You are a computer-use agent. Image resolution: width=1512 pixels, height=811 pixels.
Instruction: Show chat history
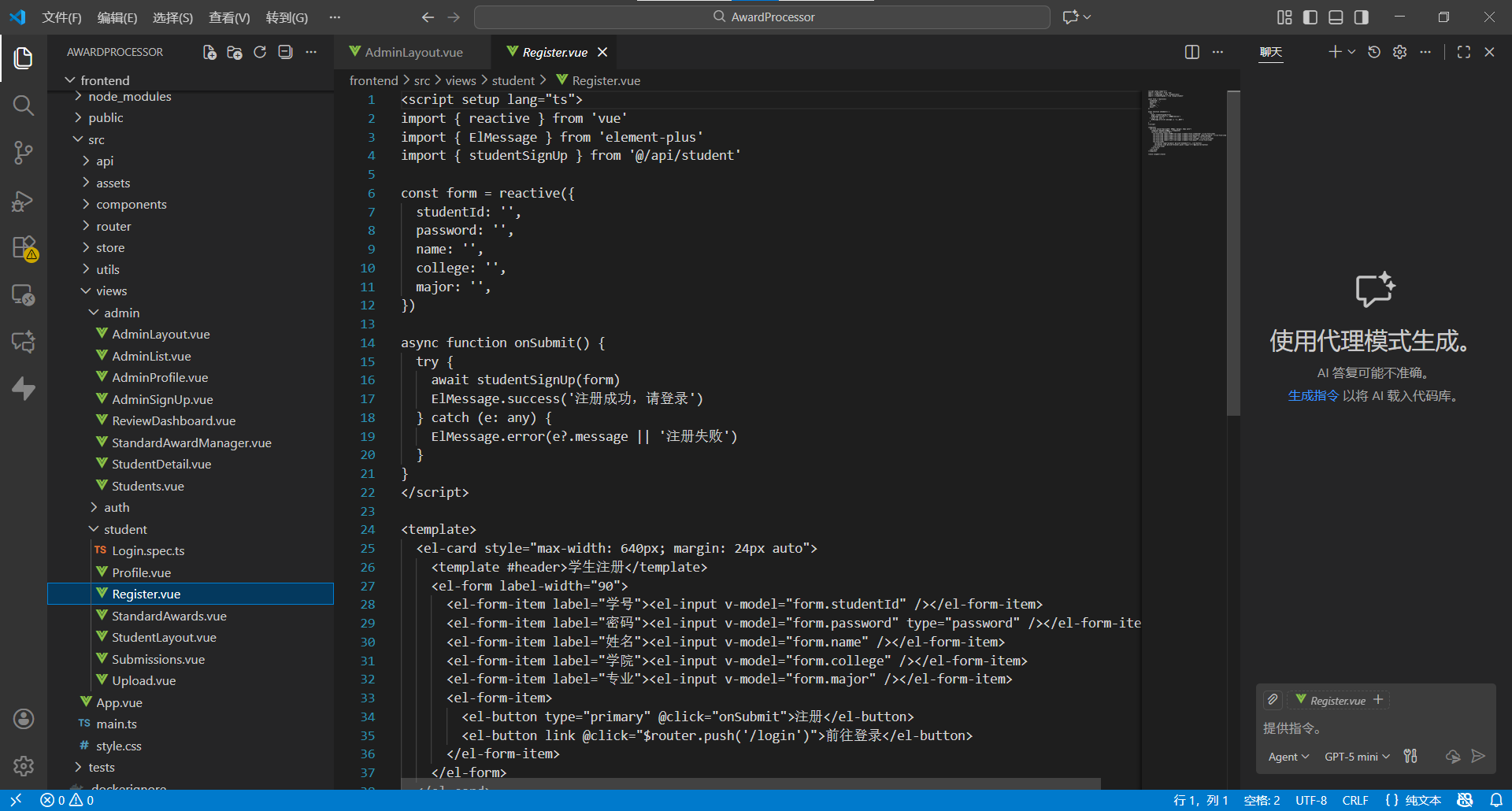point(1374,52)
